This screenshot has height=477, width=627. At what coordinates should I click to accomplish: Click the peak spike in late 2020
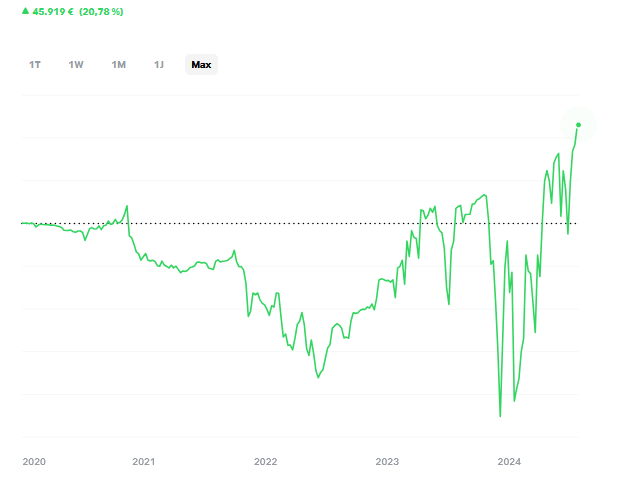127,206
